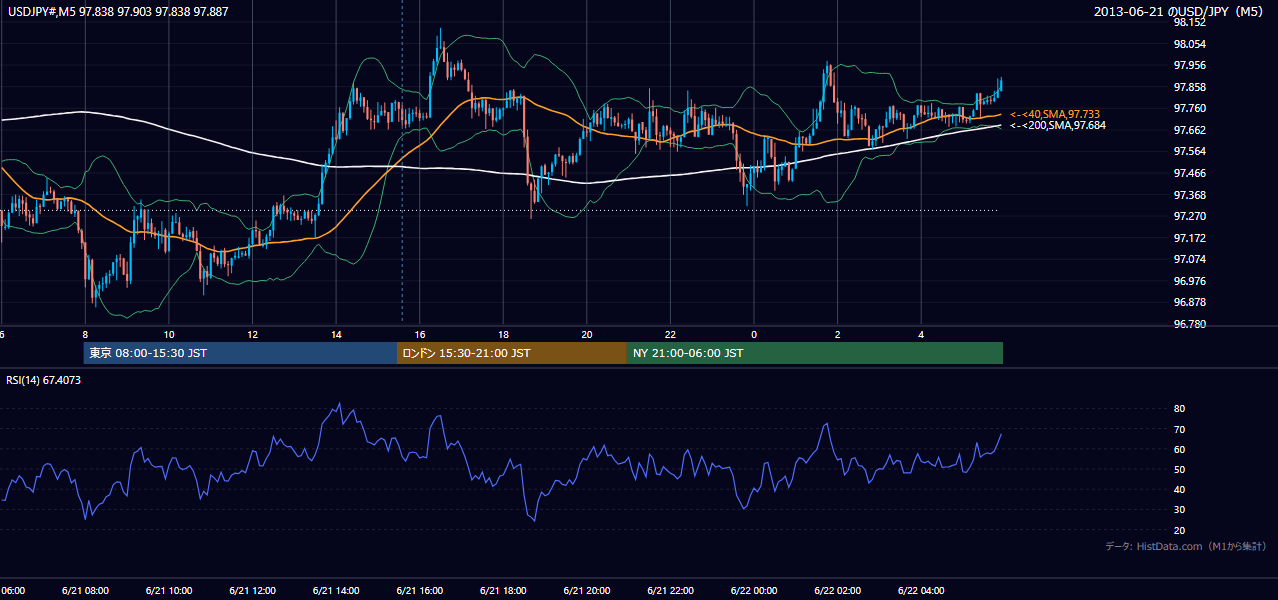Click the 6/21 20:00 date axis label
The width and height of the screenshot is (1278, 600).
point(586,590)
